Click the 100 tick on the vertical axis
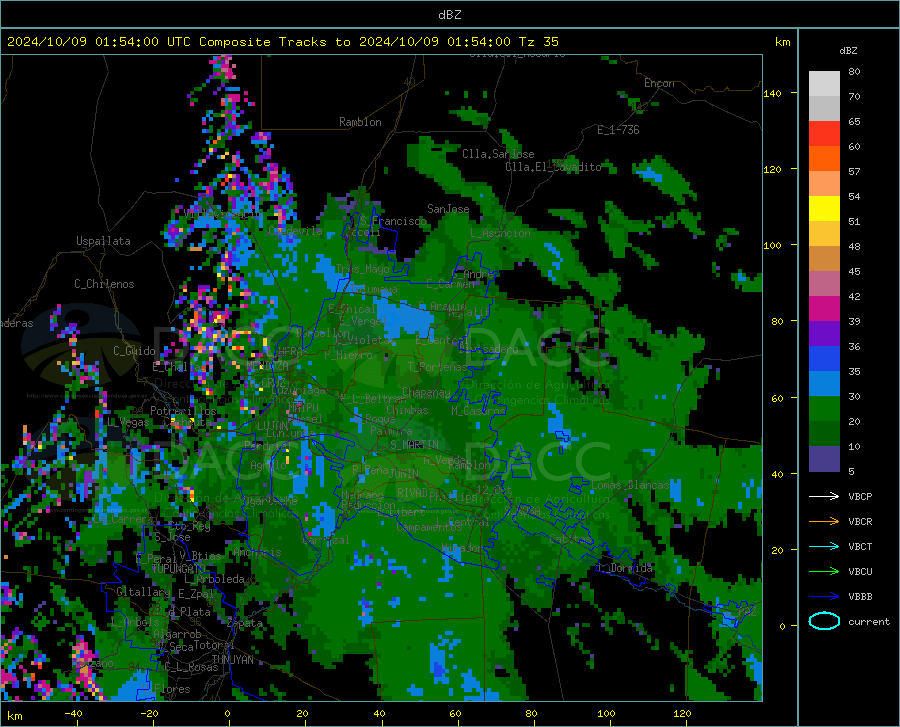The width and height of the screenshot is (900, 727). 772,245
